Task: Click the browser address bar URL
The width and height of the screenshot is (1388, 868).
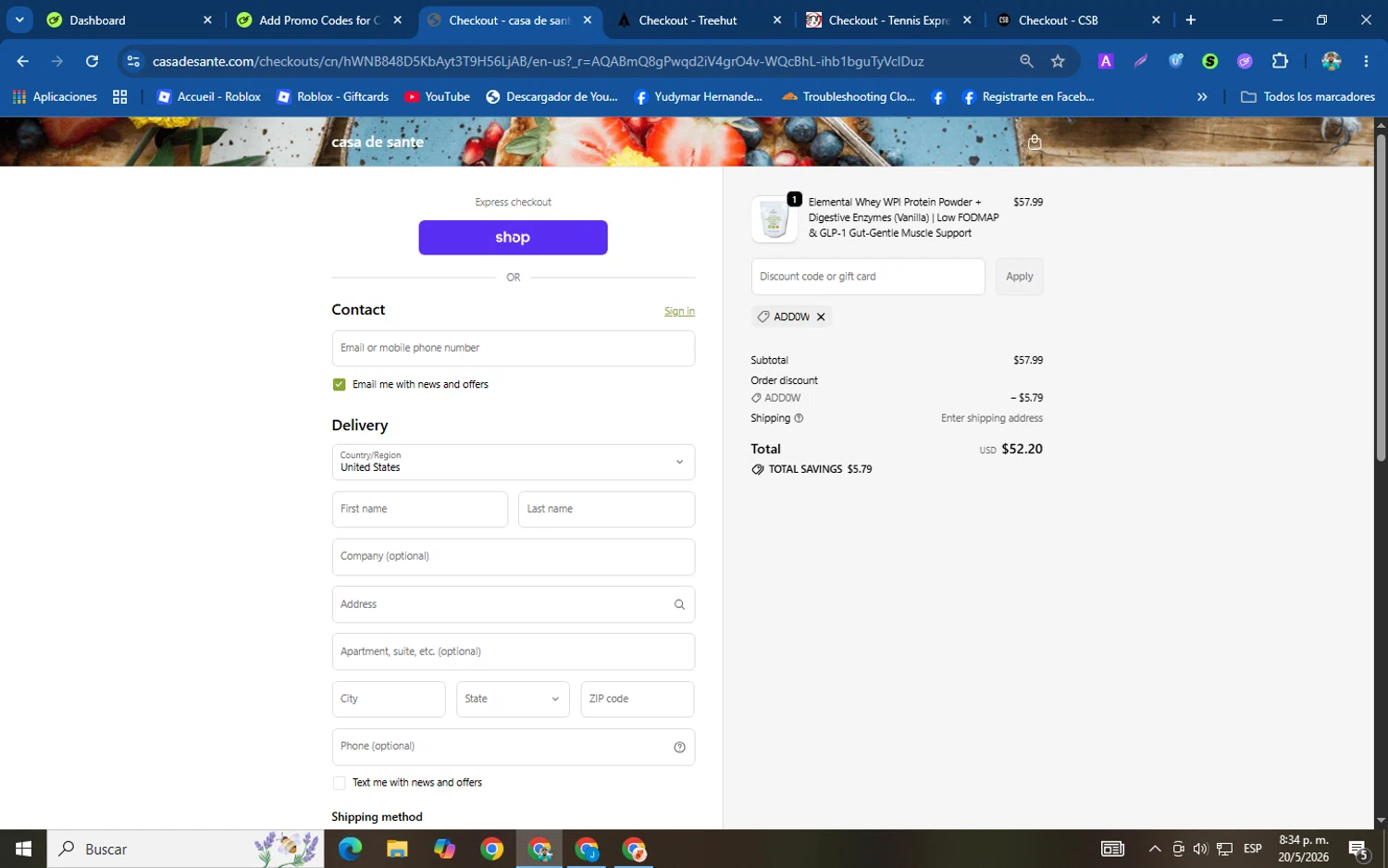Action: 538,61
